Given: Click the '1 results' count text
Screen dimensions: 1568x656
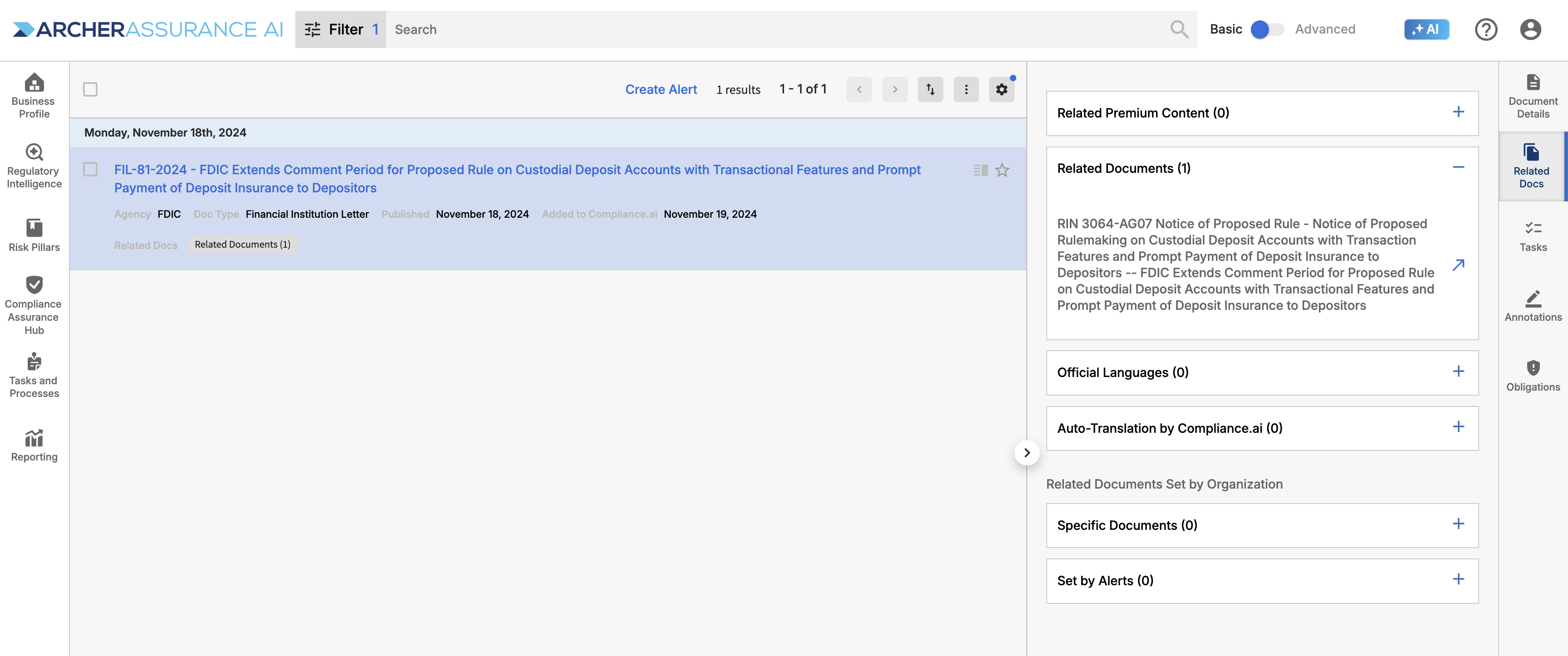Looking at the screenshot, I should click(738, 89).
